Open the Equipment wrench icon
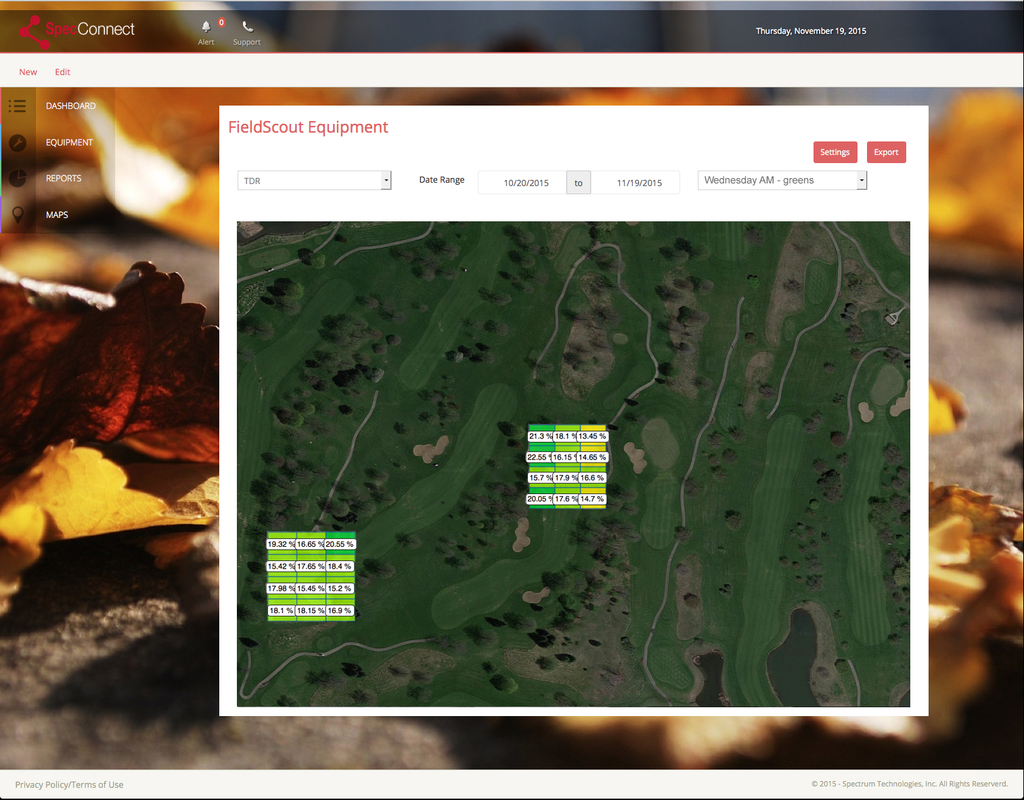Viewport: 1024px width, 800px height. pos(17,142)
